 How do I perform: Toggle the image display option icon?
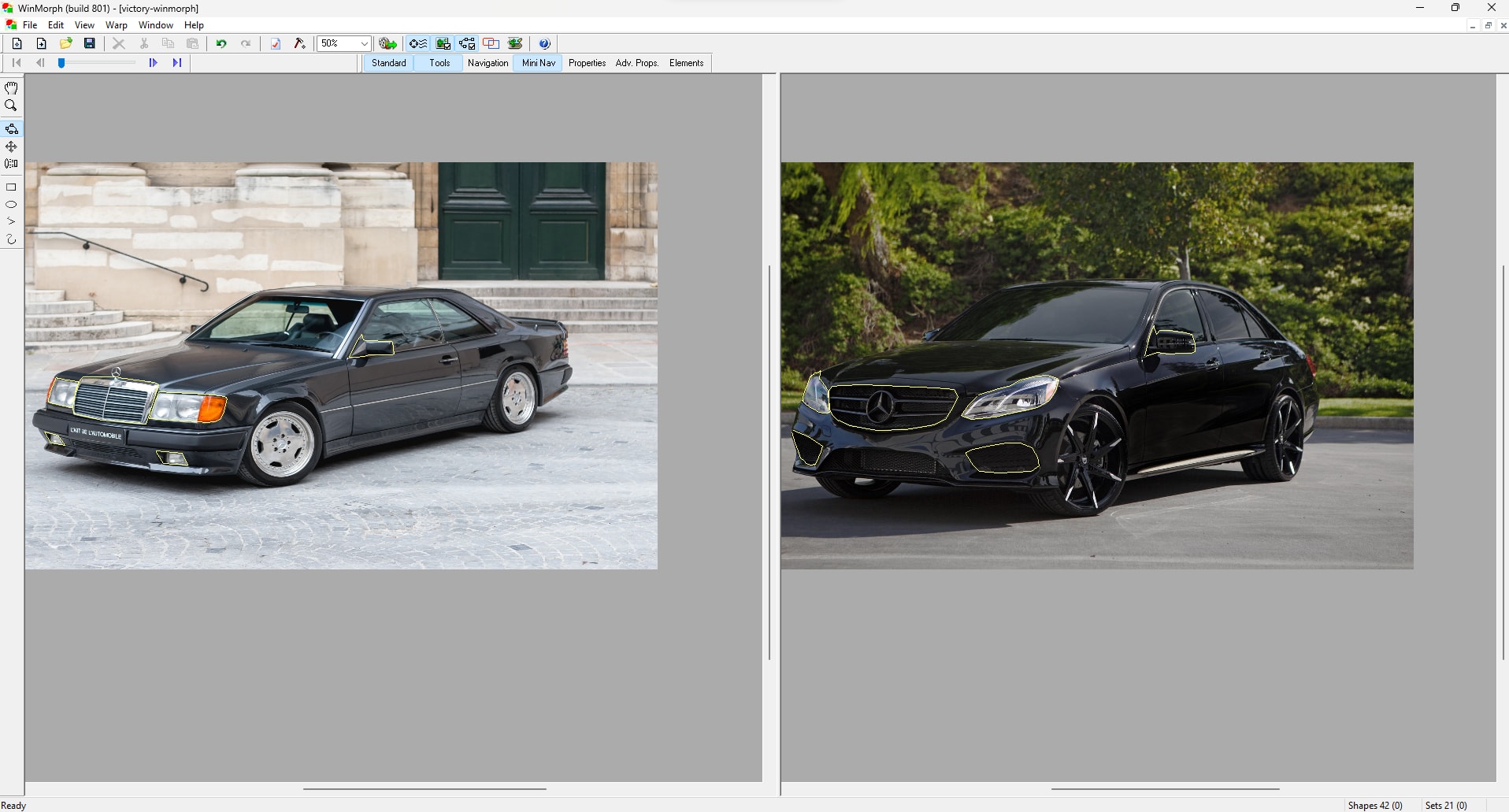coord(443,43)
